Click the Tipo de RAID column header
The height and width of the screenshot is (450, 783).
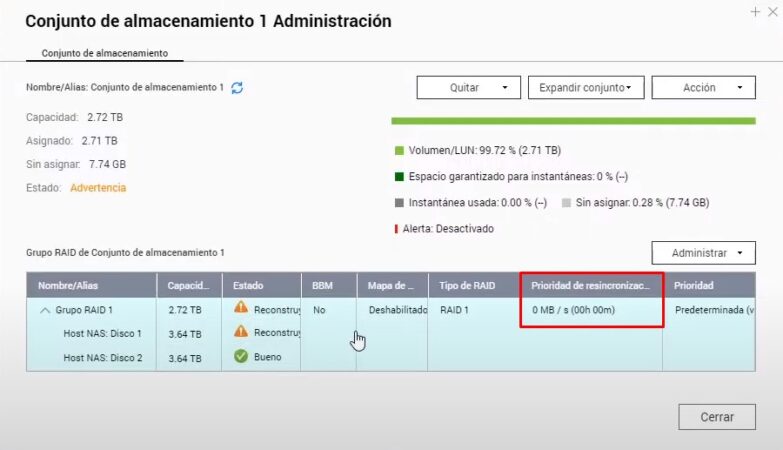[x=474, y=286]
